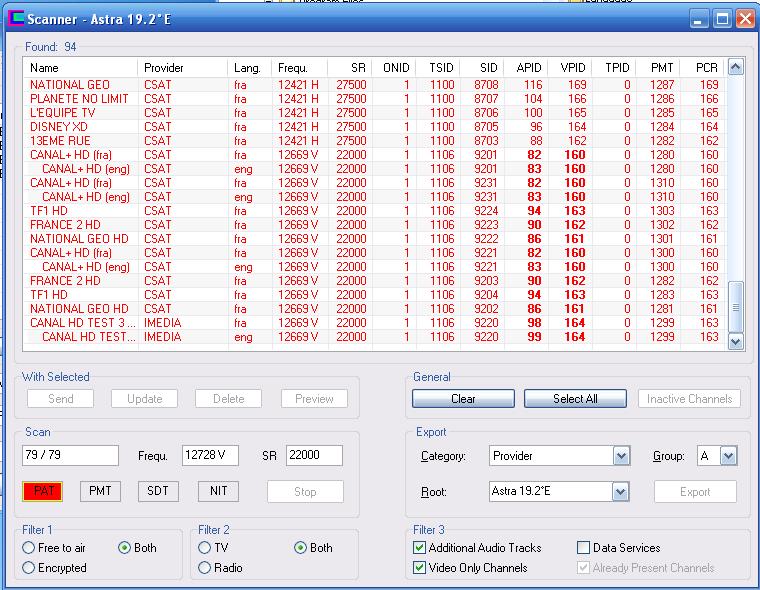Viewport: 760px width, 590px height.
Task: Select CANAL+ HD (eng) row SID 9231
Action: pos(374,197)
